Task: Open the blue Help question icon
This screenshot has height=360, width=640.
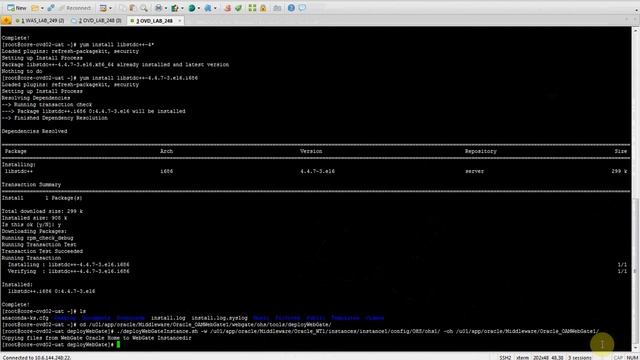Action: 291,8
